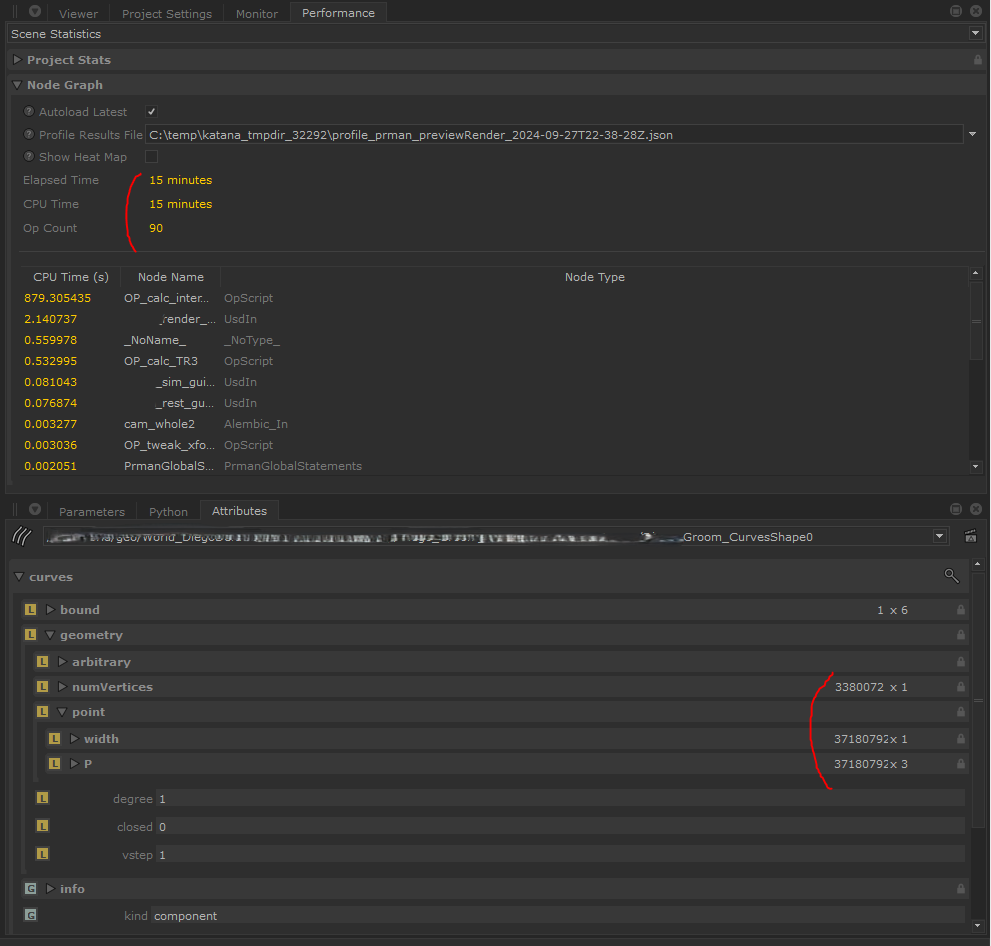Click the help icon beside Autoload Latest
This screenshot has height=946, width=991.
point(29,112)
